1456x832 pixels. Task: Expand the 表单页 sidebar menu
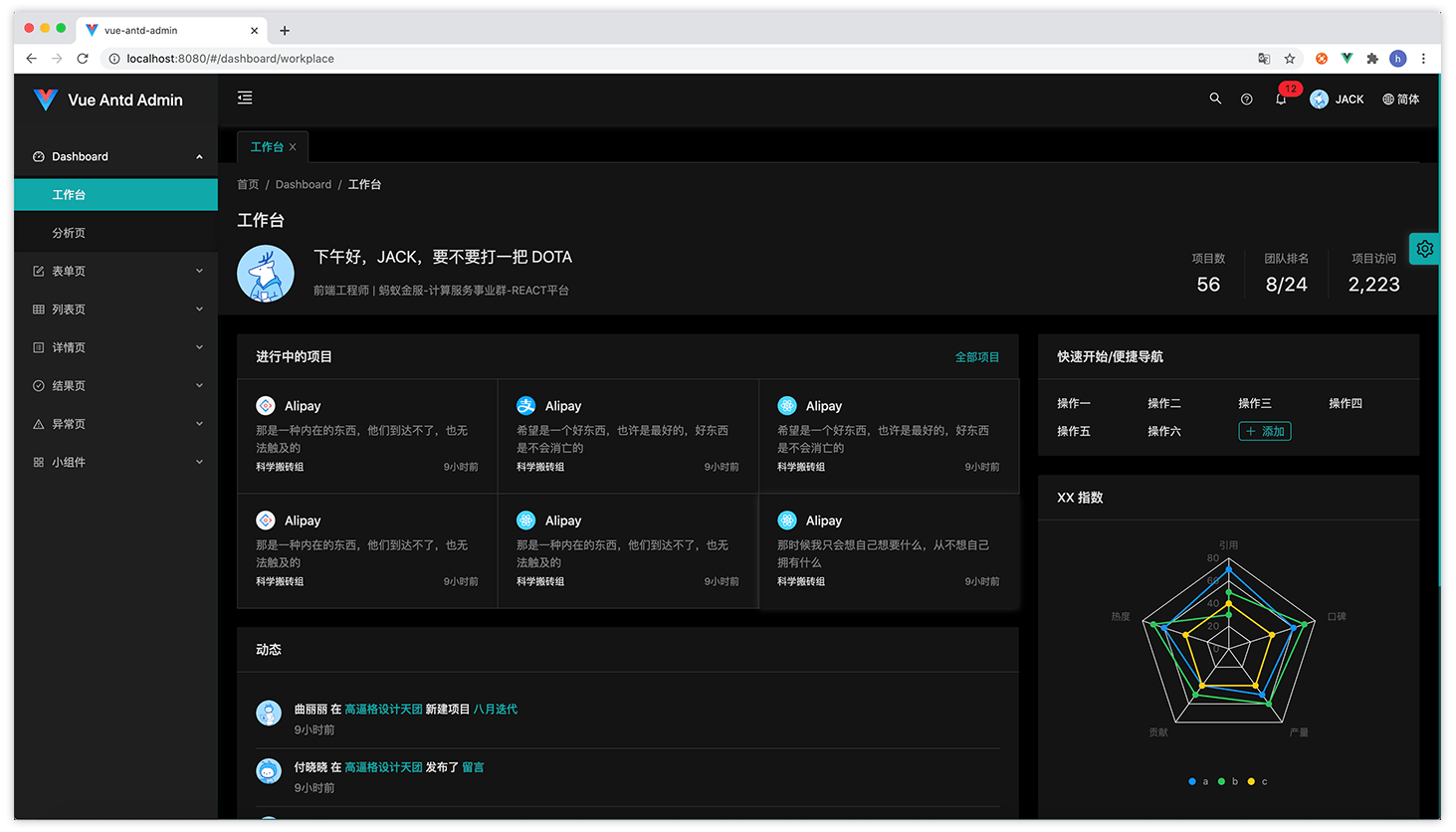point(115,271)
